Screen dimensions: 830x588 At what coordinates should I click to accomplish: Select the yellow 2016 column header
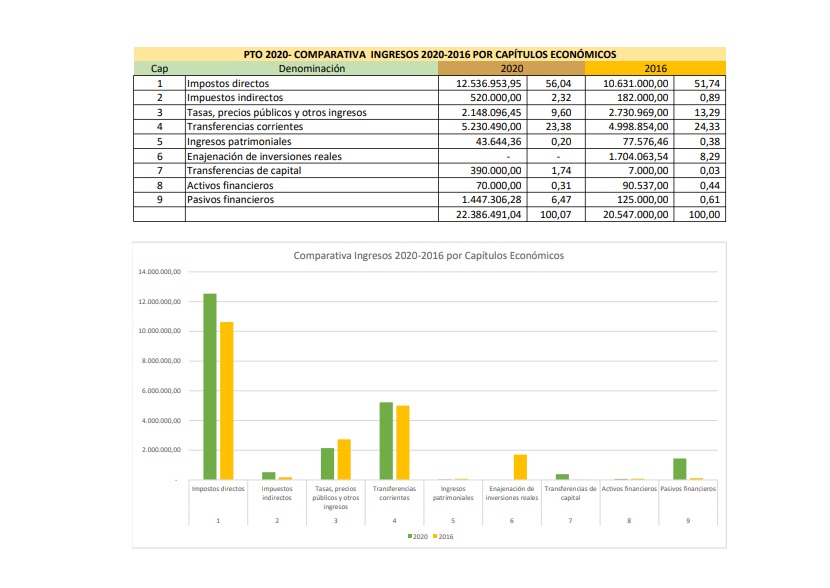point(655,69)
